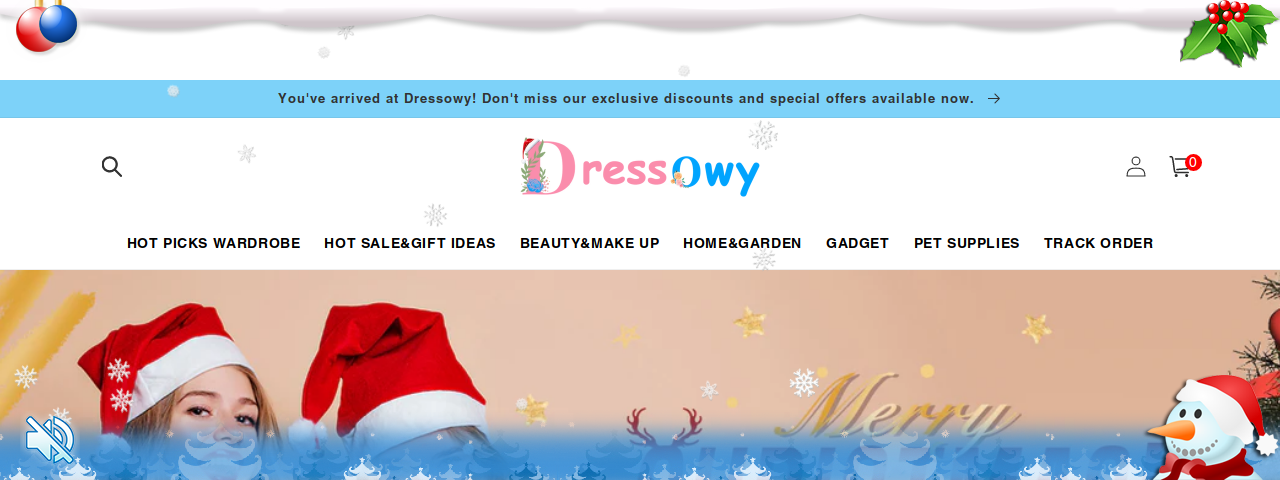Toggle the muted sound speaker icon
The height and width of the screenshot is (480, 1280).
click(x=50, y=439)
